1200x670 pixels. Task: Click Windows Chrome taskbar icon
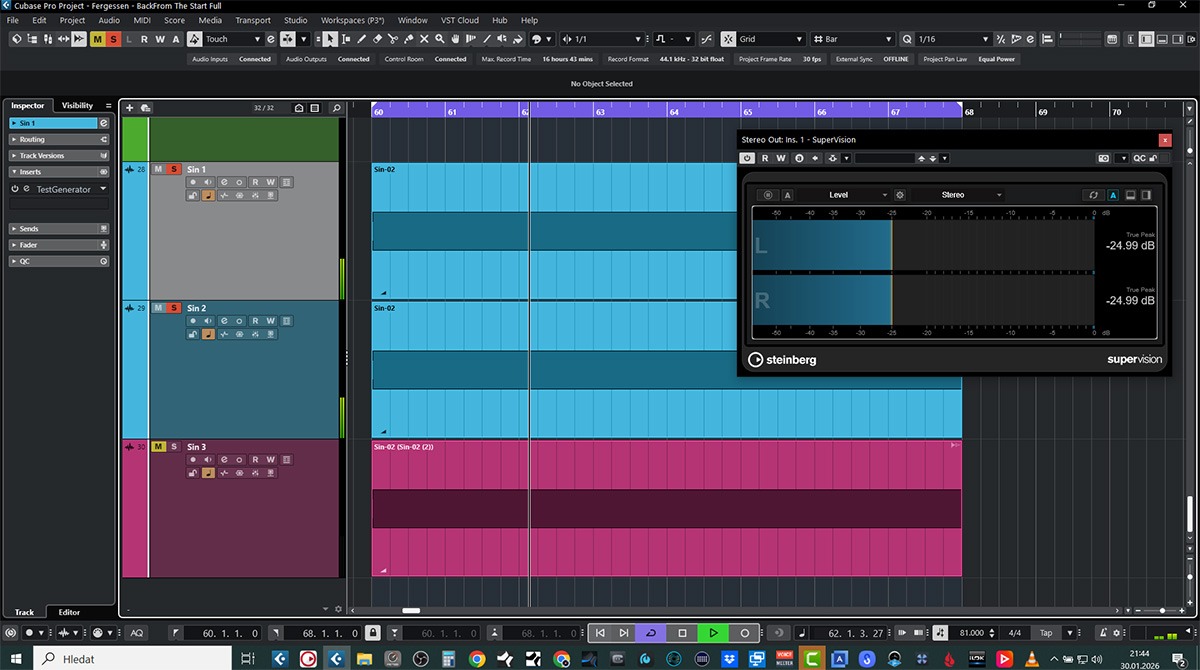(x=477, y=658)
